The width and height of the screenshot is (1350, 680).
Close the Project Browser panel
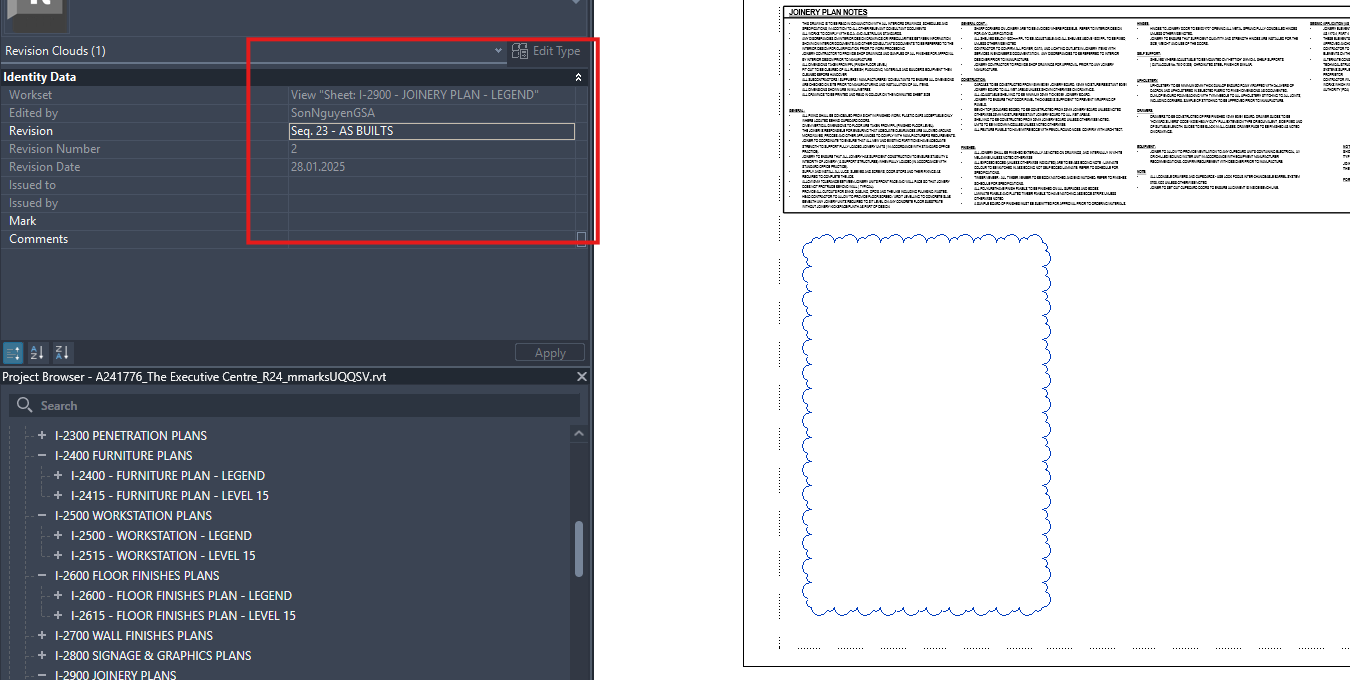click(x=583, y=378)
